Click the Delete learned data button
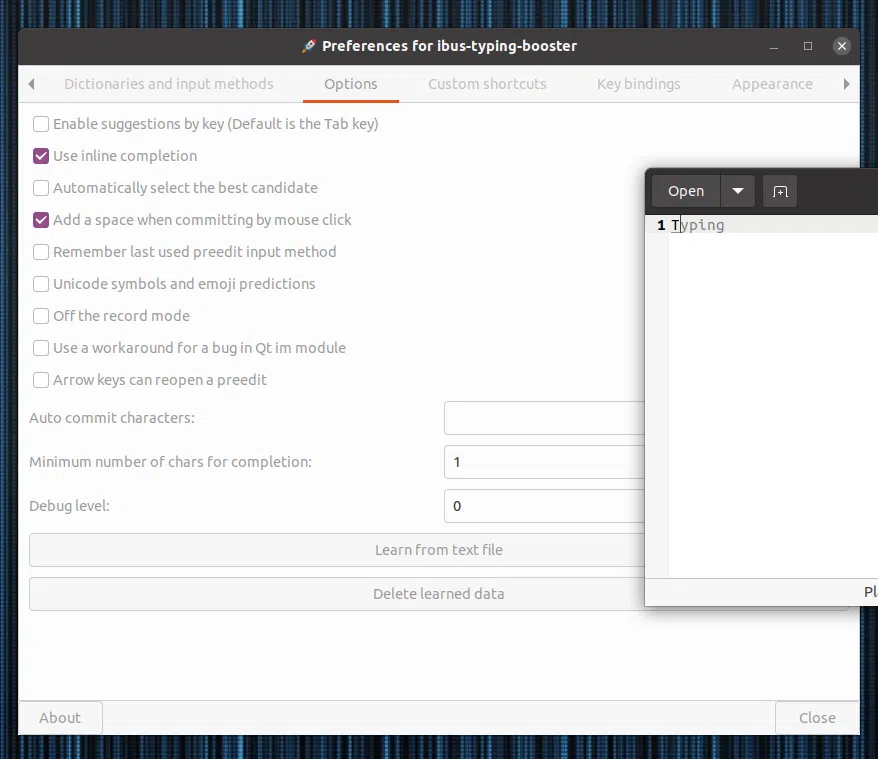 click(337, 594)
